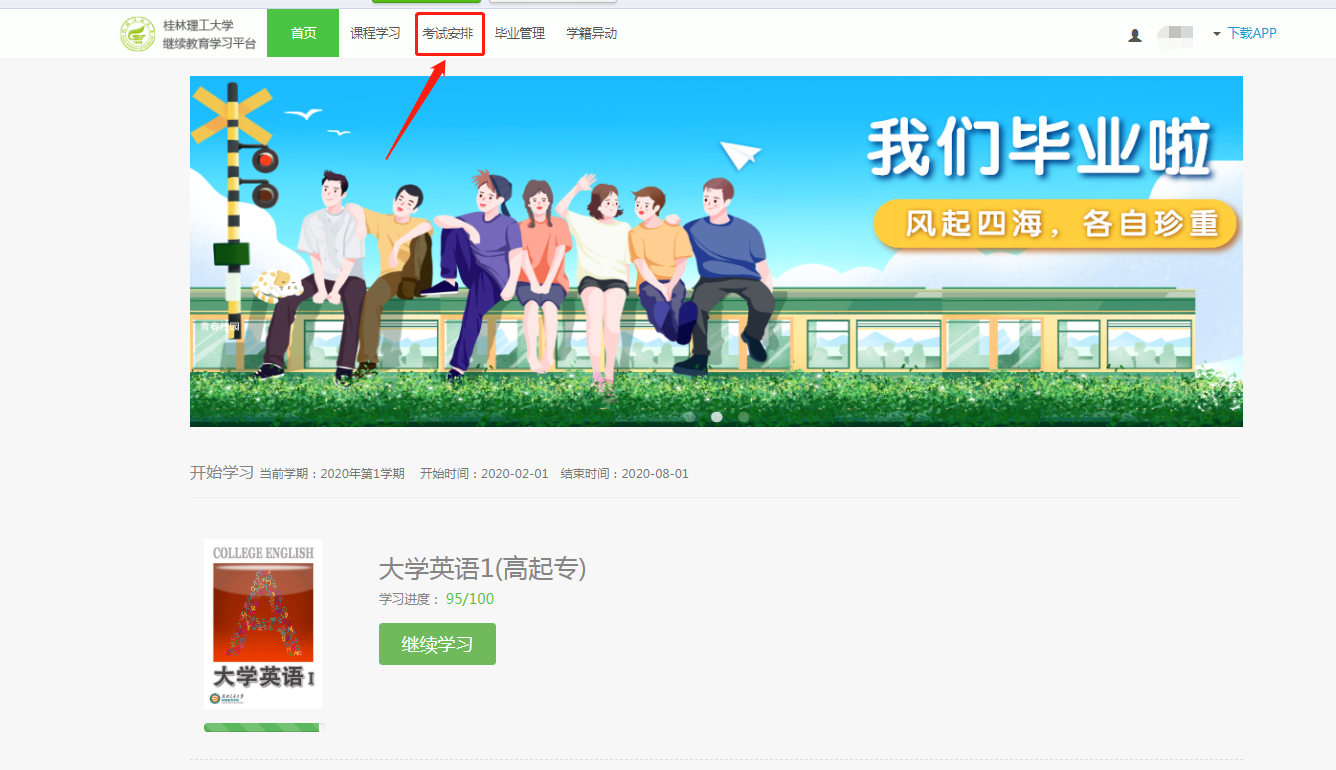Open the 课程学习 menu item
This screenshot has width=1336, height=770.
click(375, 33)
